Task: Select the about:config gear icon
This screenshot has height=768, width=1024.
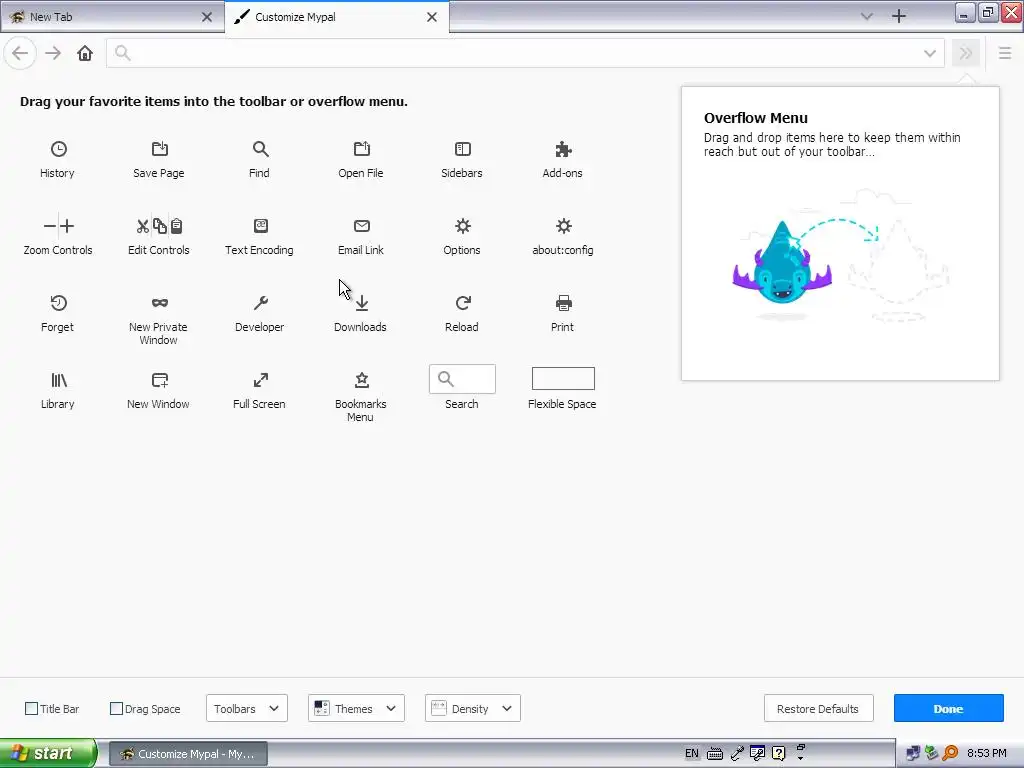Action: (x=563, y=226)
